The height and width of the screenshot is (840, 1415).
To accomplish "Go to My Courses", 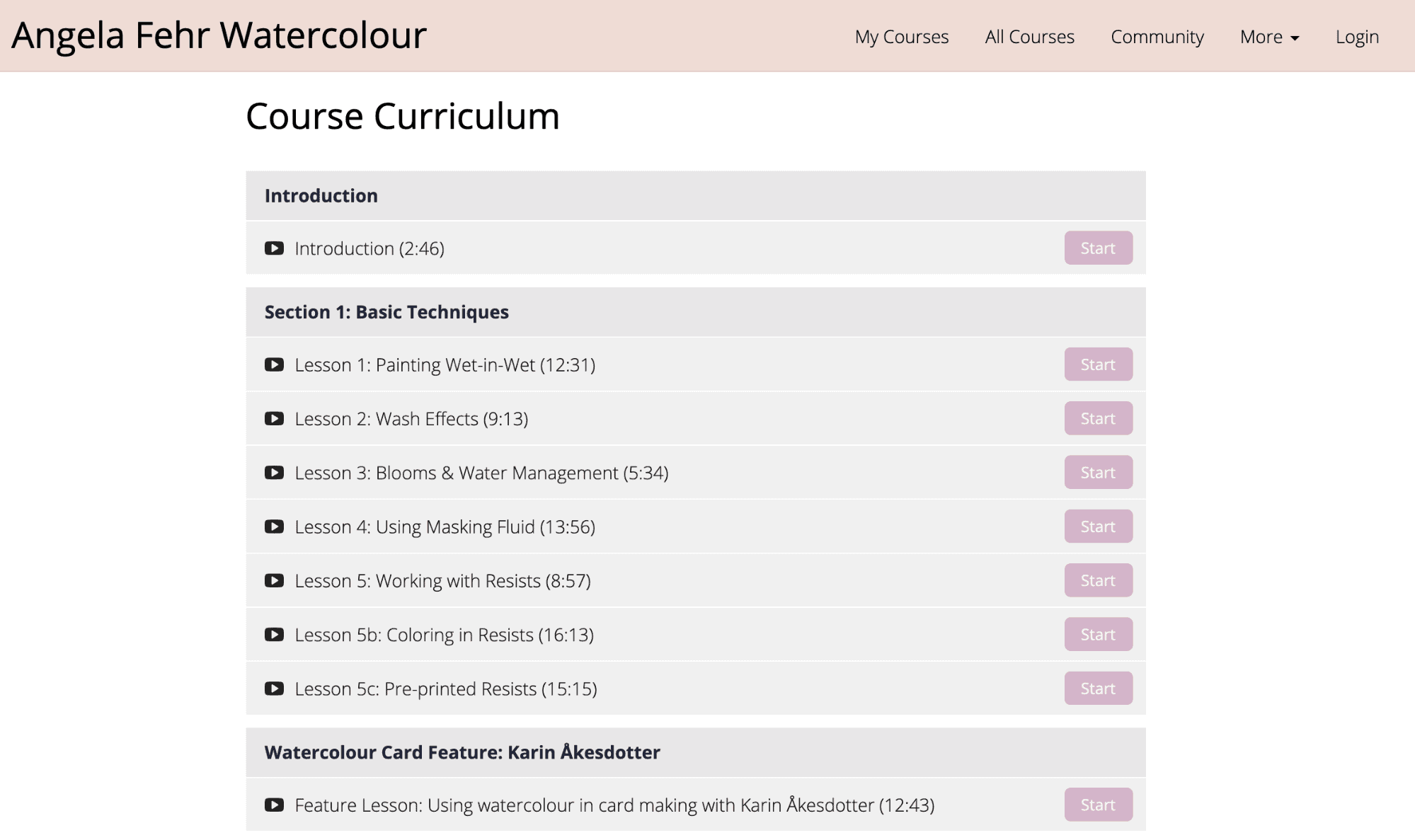I will pos(902,37).
